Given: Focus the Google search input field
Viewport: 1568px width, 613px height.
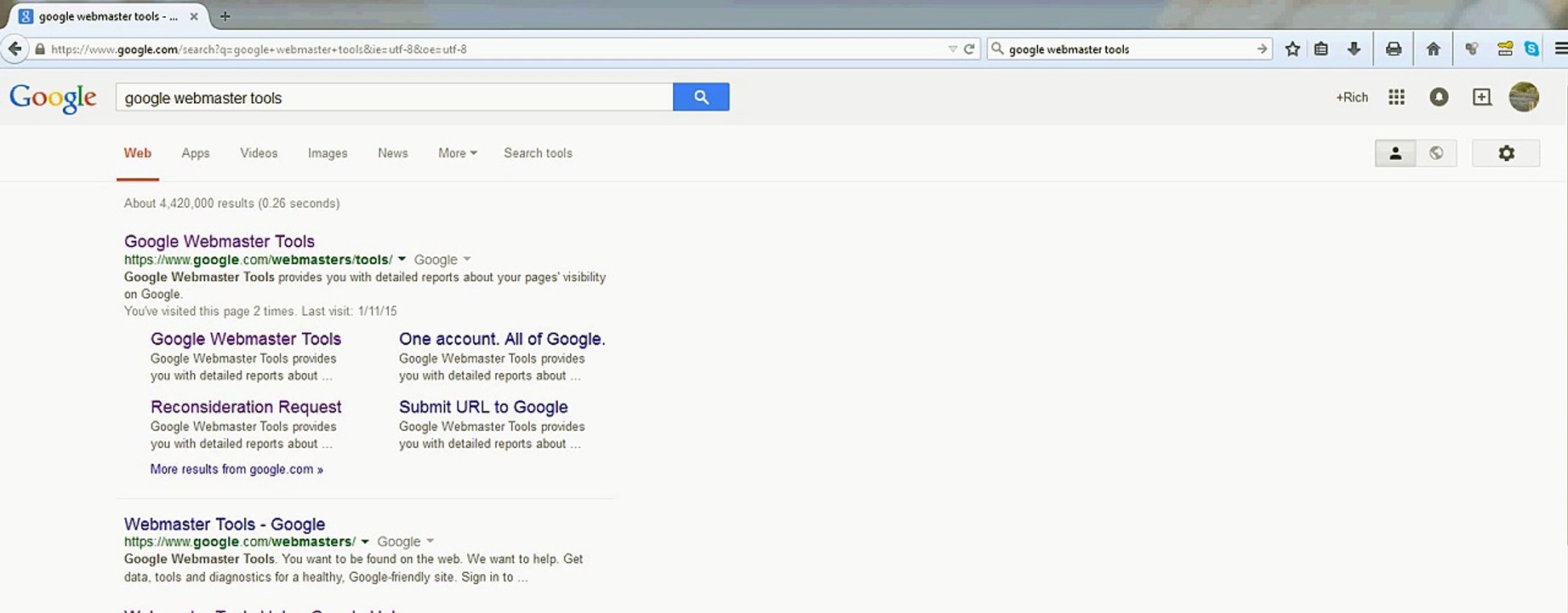Looking at the screenshot, I should pos(394,97).
